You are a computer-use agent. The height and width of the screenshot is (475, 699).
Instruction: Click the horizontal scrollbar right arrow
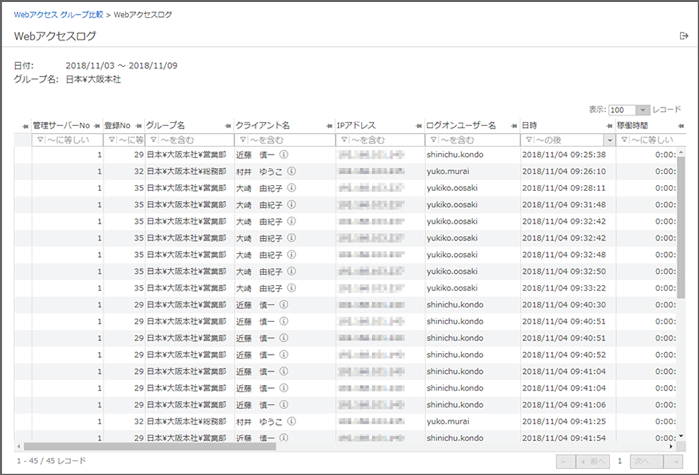[x=671, y=446]
